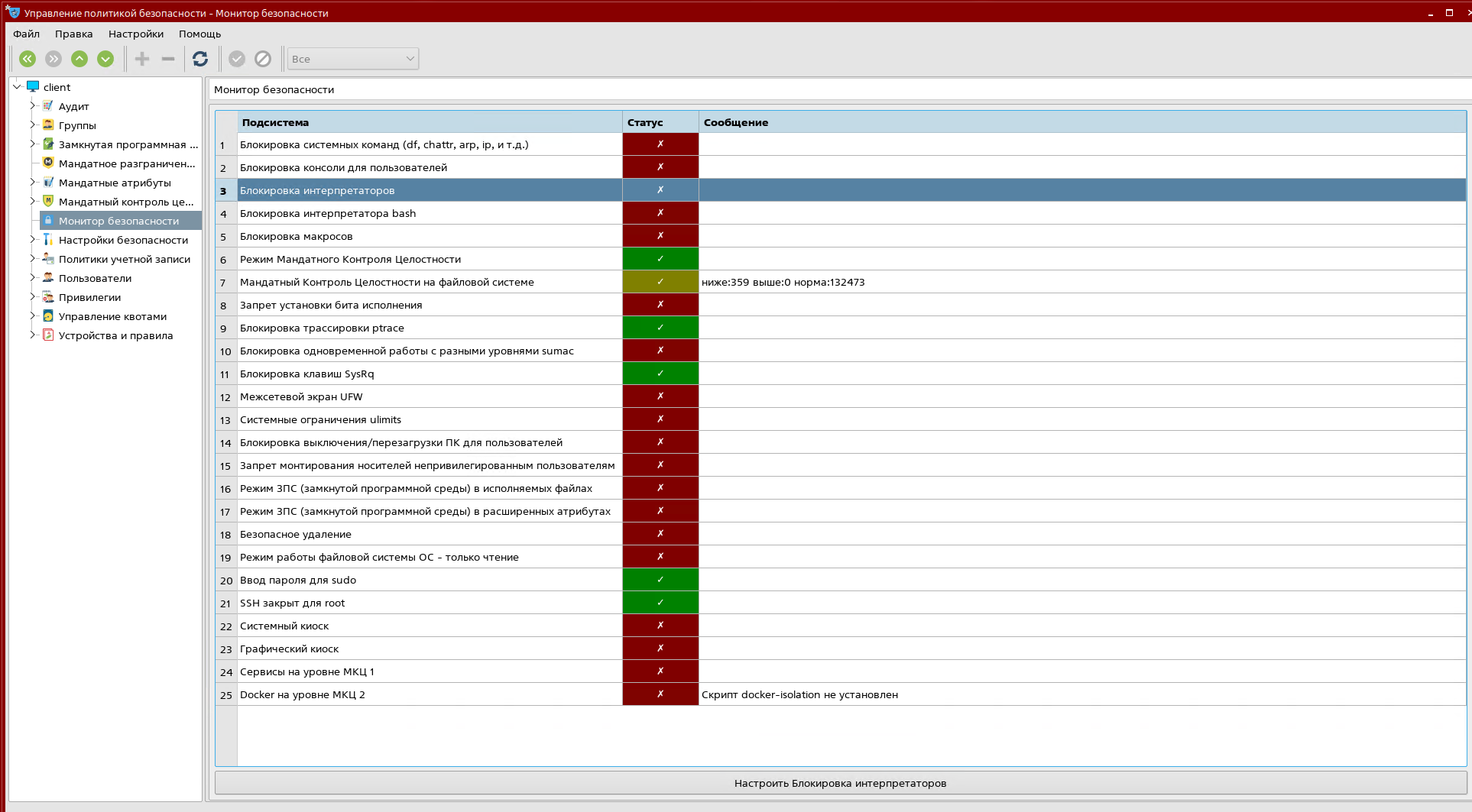Sort by the Подсистема column header
Image resolution: width=1472 pixels, height=812 pixels.
click(x=430, y=122)
